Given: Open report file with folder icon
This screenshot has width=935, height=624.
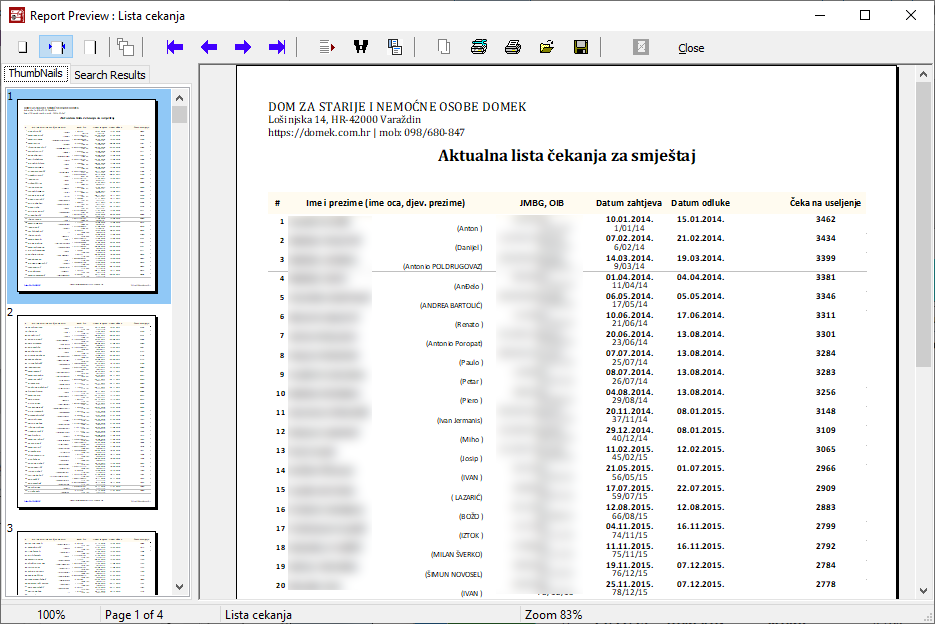Looking at the screenshot, I should [547, 47].
